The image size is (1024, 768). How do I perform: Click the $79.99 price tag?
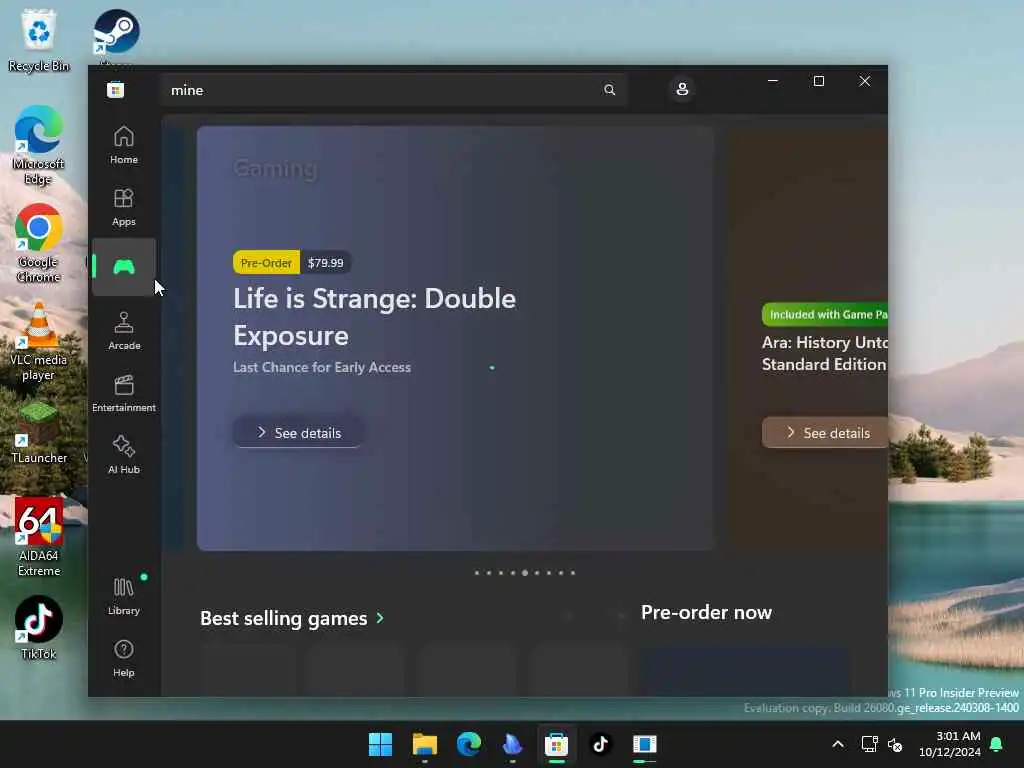325,263
